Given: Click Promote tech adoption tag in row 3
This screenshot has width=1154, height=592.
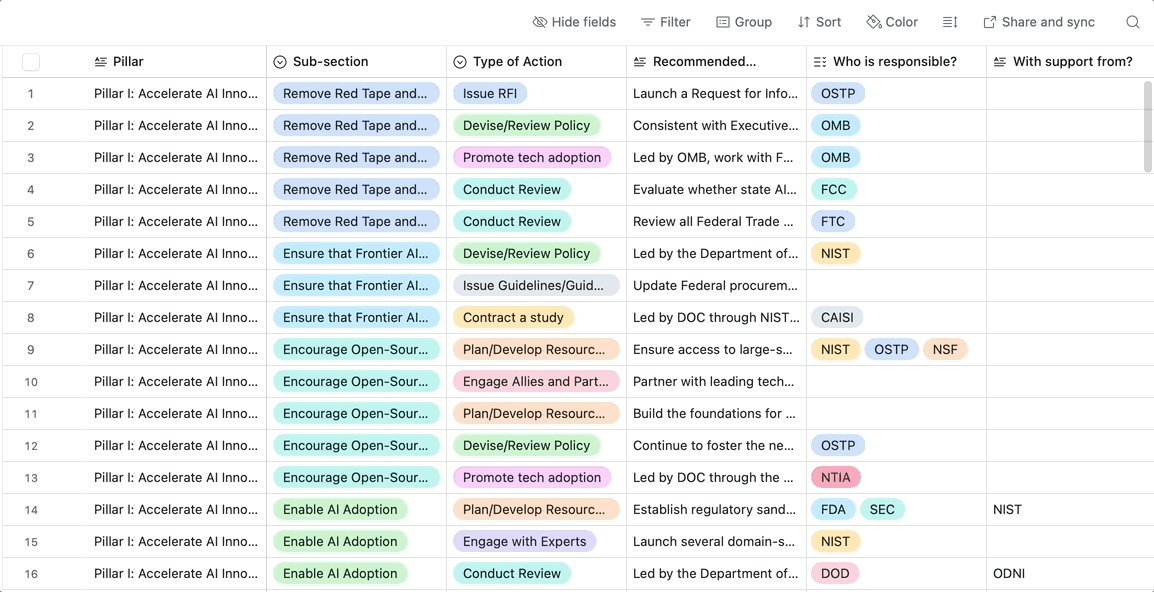Looking at the screenshot, I should coord(532,158).
